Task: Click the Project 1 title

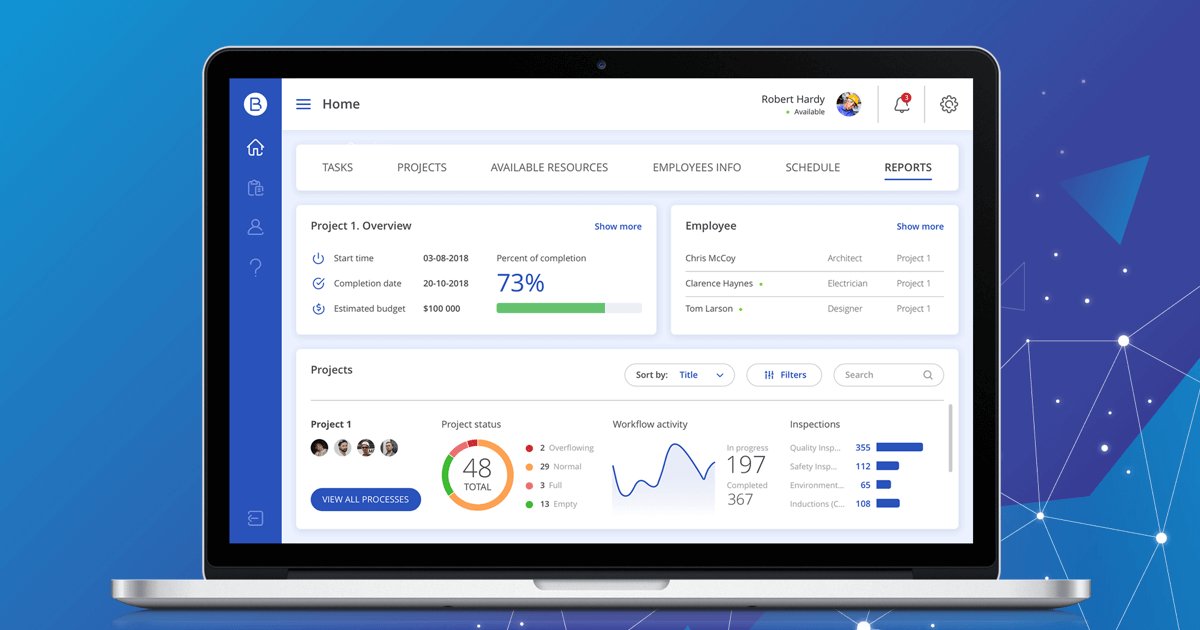Action: tap(331, 424)
